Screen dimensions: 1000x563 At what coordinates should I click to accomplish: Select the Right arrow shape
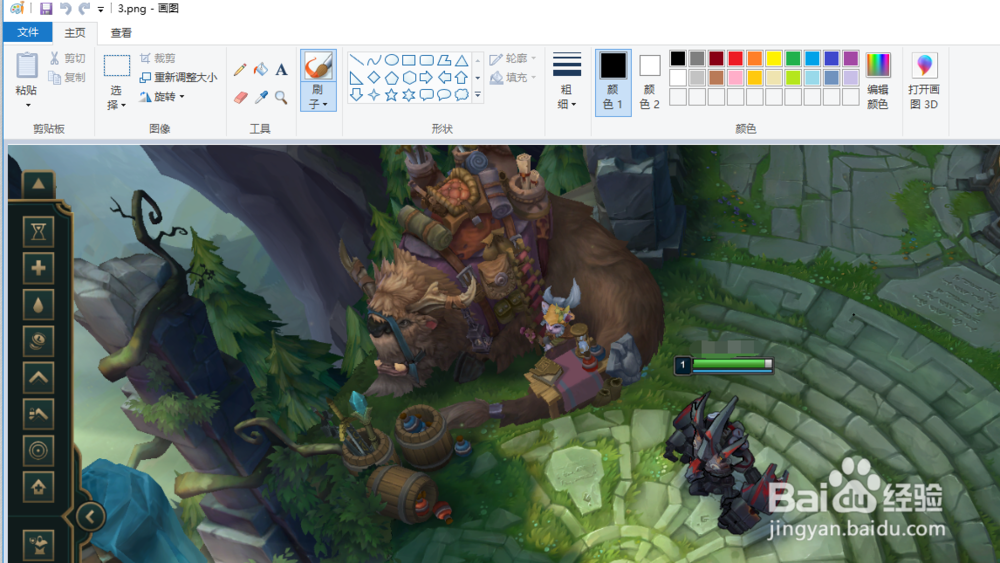[427, 78]
